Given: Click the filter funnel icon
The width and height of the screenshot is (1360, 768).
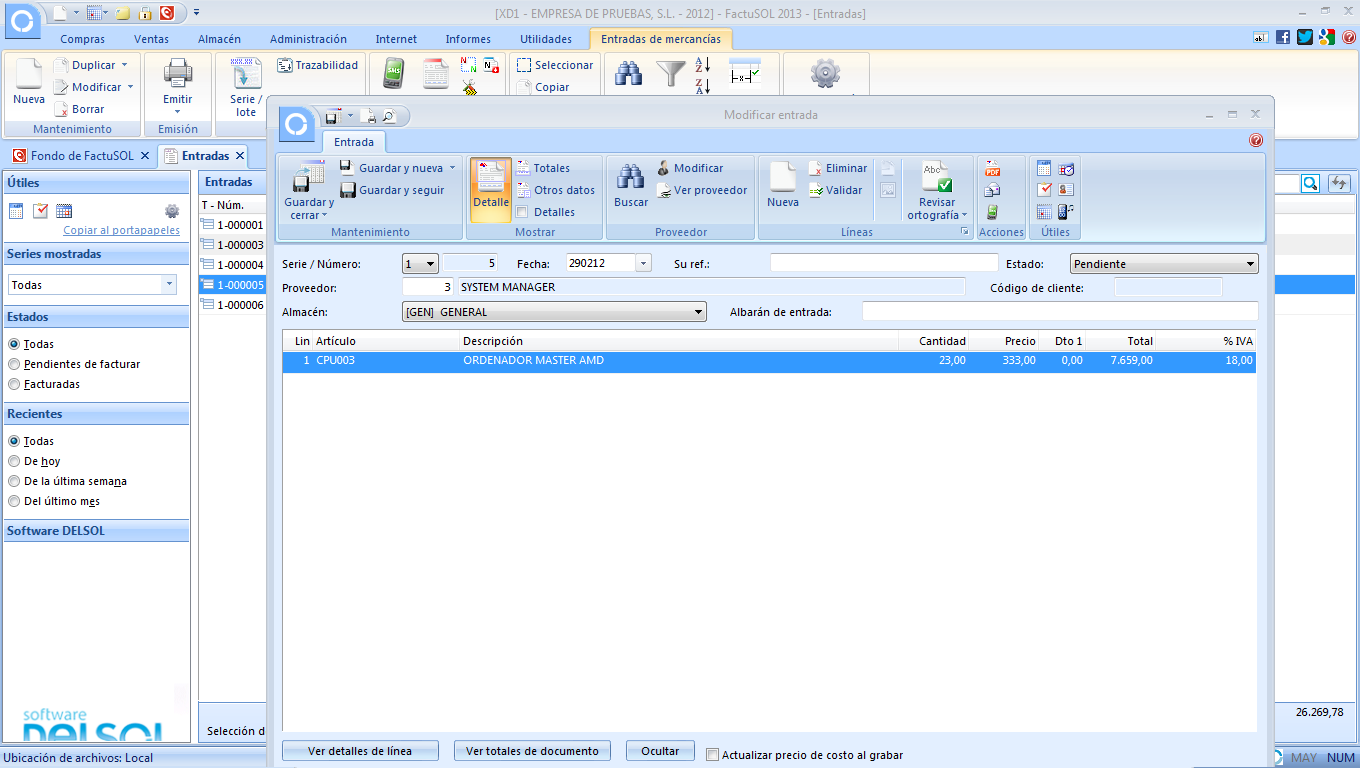Looking at the screenshot, I should pyautogui.click(x=671, y=73).
